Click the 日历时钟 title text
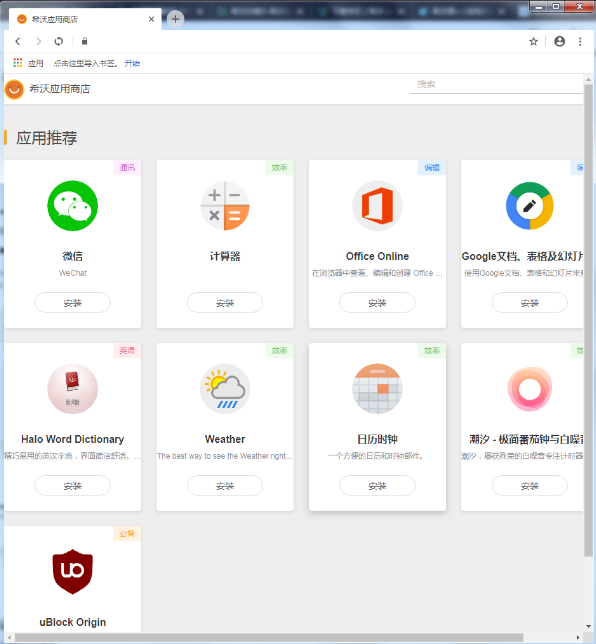 377,439
